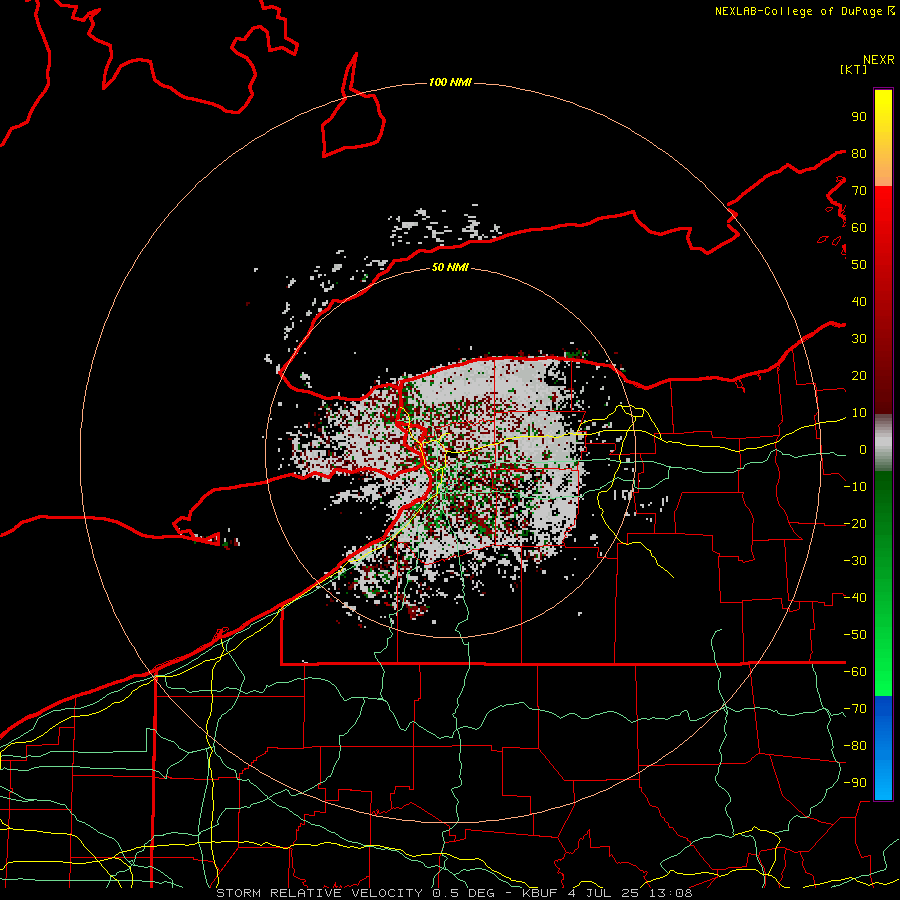Click the blue bottom segment of color scale

(x=883, y=748)
